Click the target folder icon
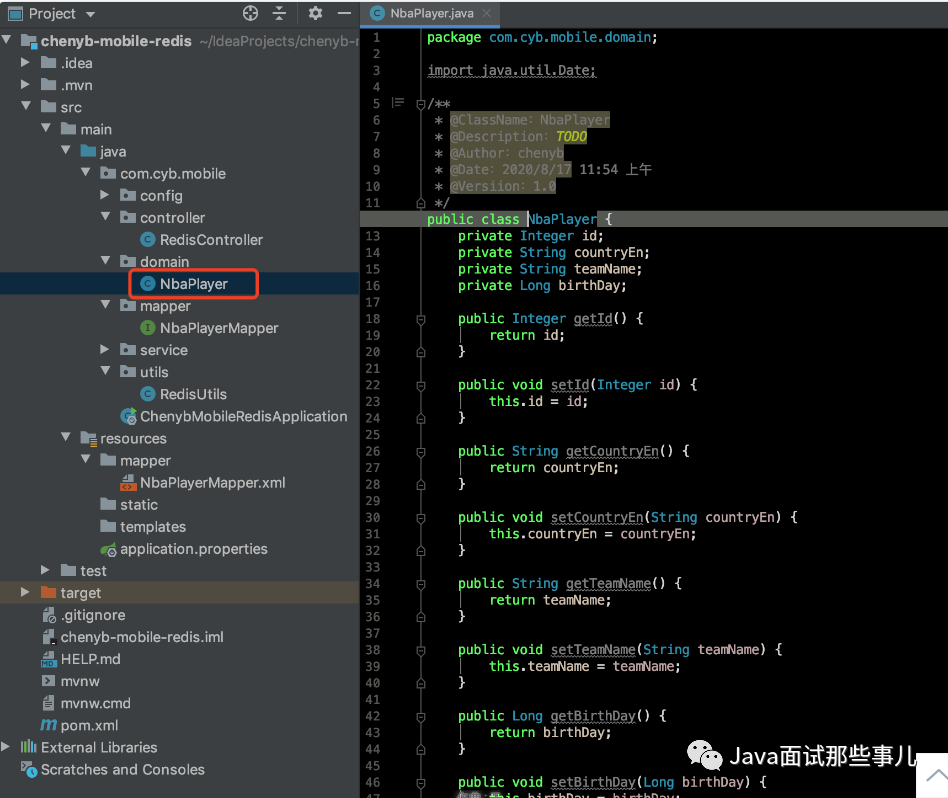This screenshot has width=948, height=798. coord(48,592)
